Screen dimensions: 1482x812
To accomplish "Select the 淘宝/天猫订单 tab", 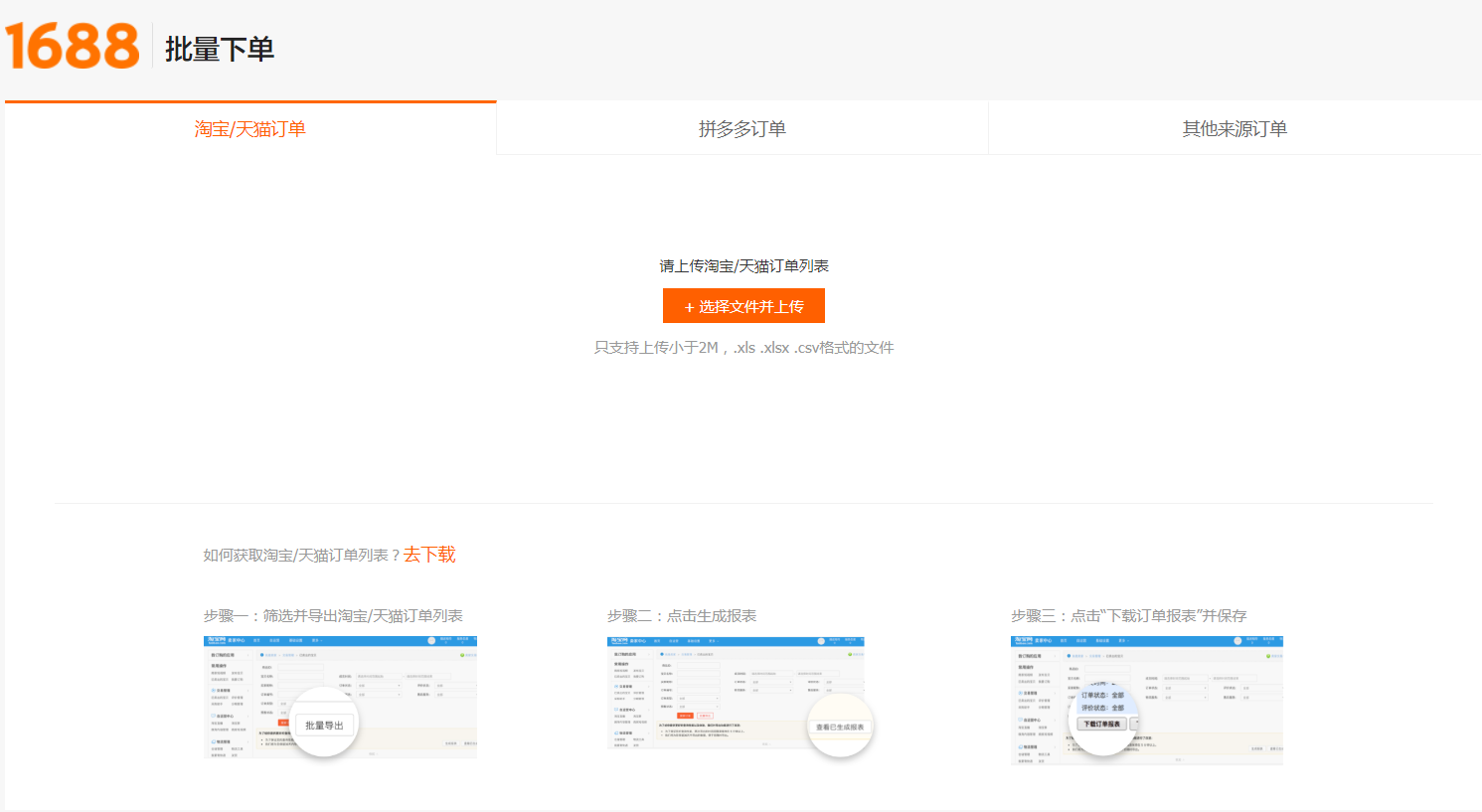I will click(x=250, y=128).
